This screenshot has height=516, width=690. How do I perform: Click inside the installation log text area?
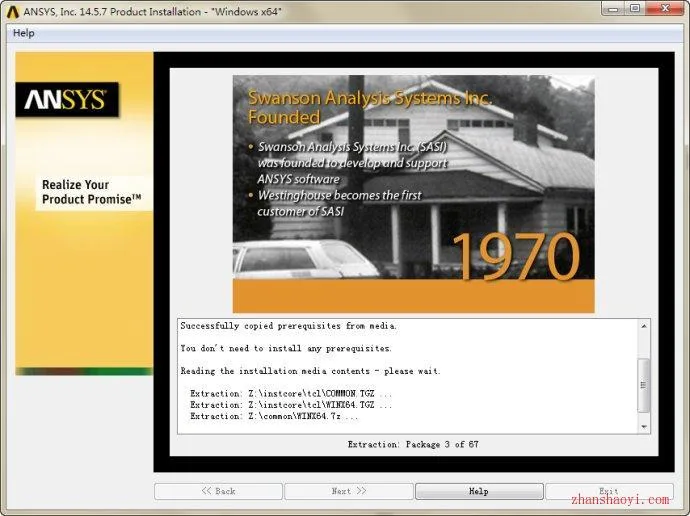pos(408,377)
